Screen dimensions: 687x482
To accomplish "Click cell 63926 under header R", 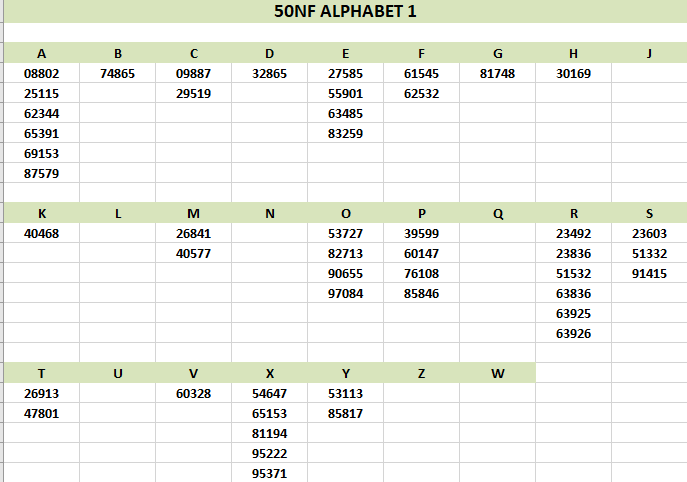I will 573,333.
